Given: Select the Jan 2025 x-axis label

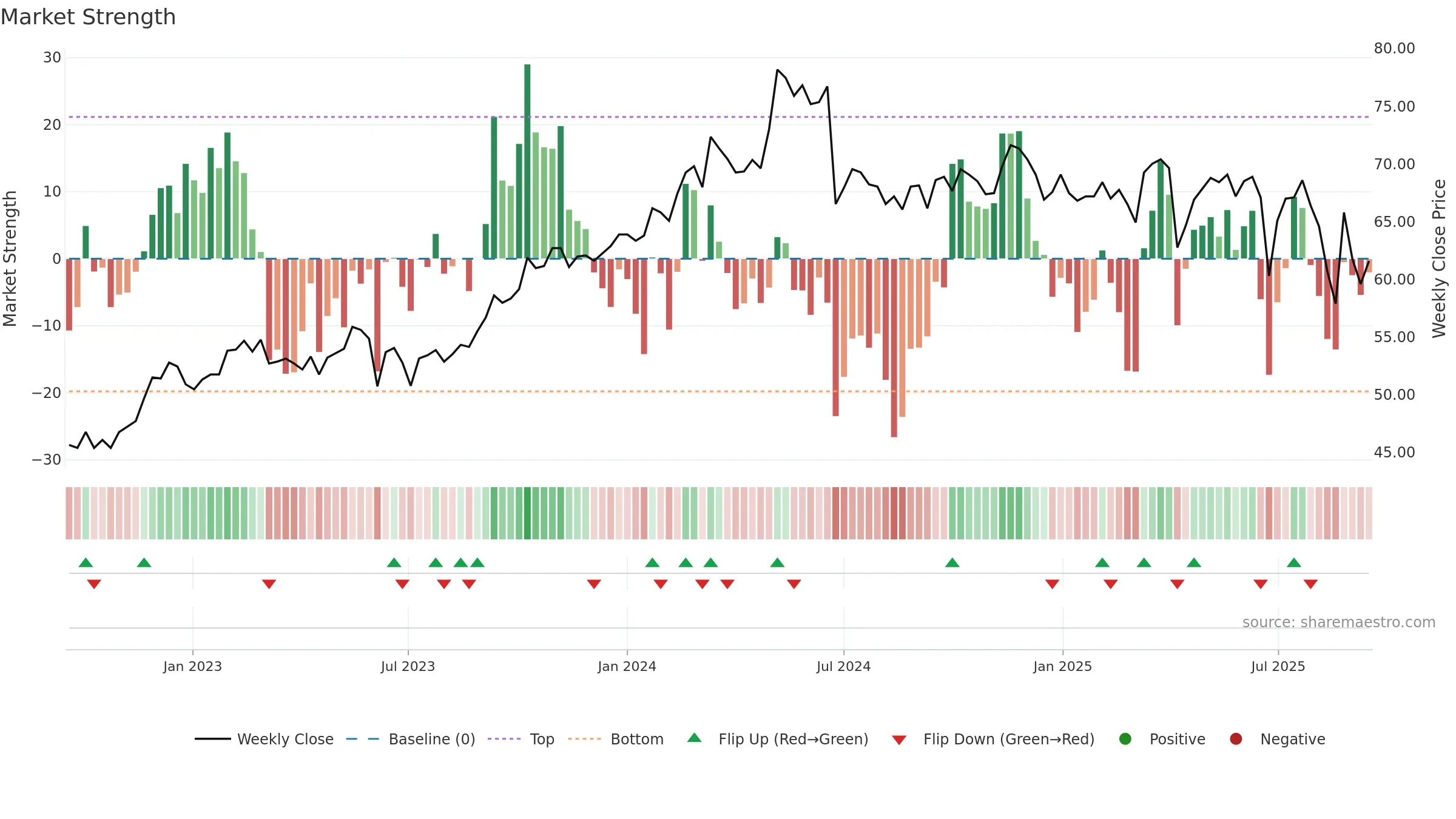Looking at the screenshot, I should 1062,667.
